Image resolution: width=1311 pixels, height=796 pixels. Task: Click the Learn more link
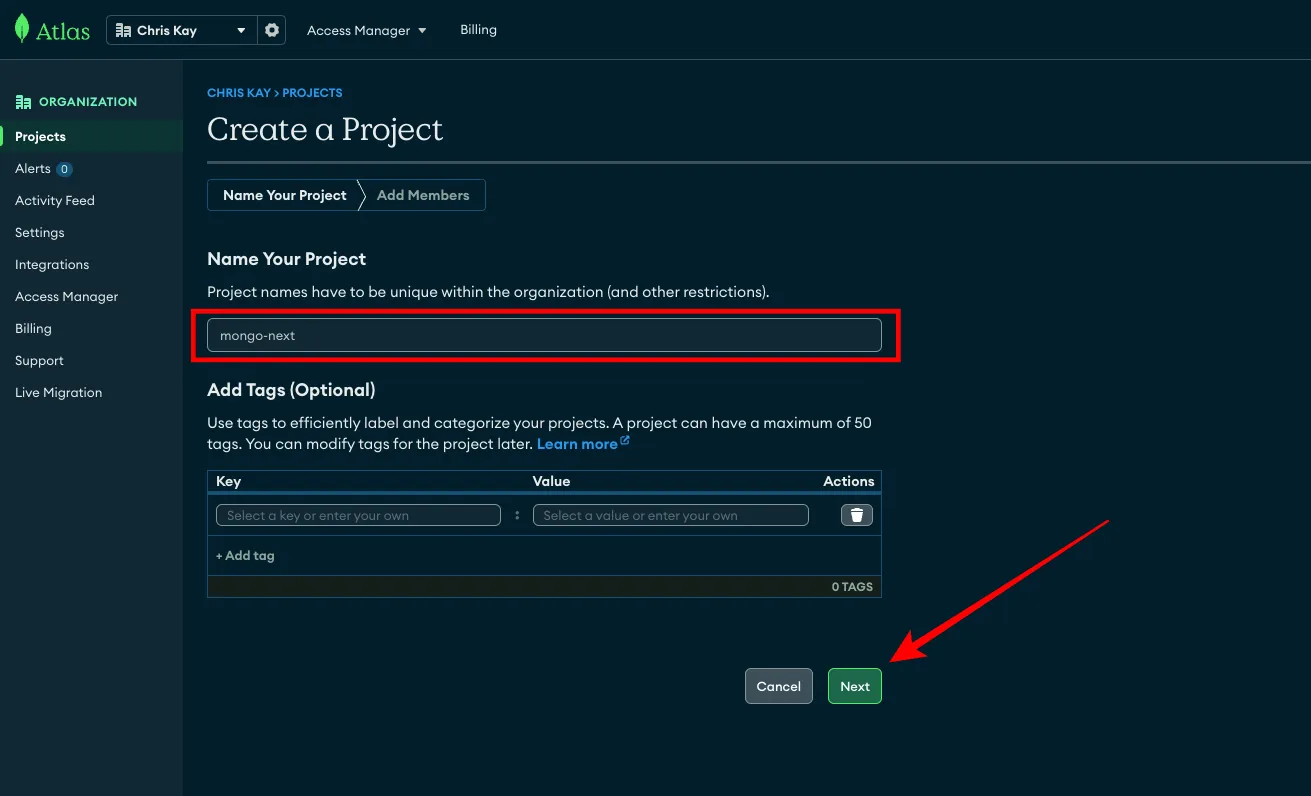(x=577, y=444)
